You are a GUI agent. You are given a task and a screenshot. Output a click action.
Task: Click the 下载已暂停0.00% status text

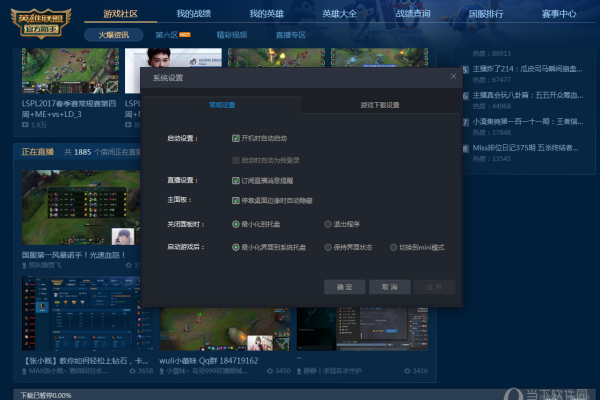[46, 395]
